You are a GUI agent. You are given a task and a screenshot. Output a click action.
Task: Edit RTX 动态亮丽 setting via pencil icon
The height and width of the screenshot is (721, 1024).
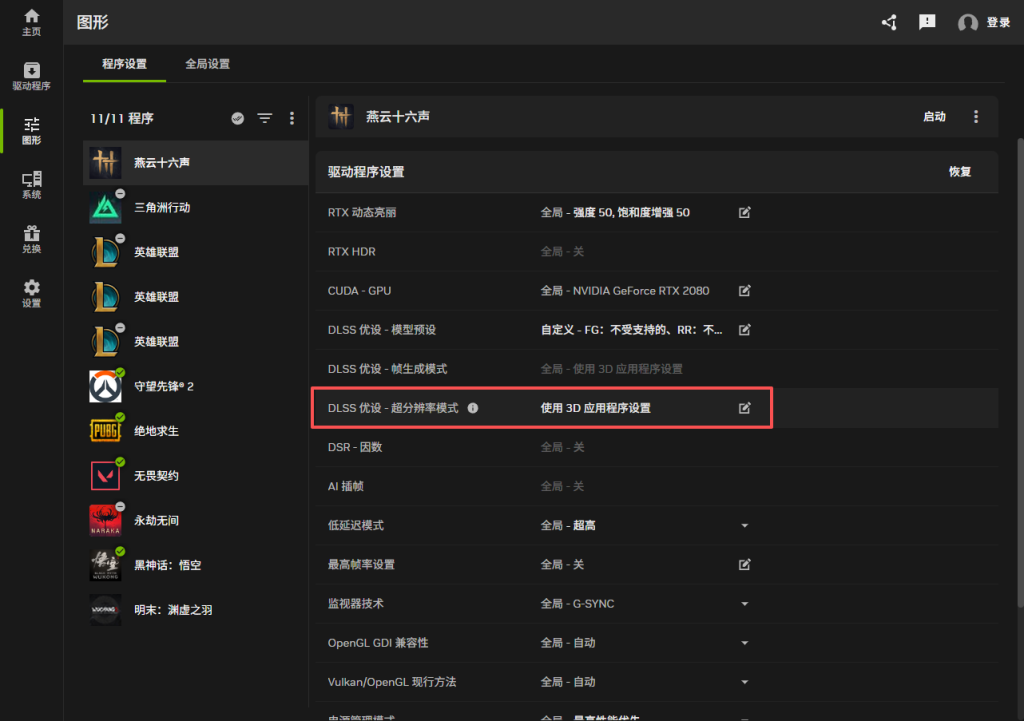[x=744, y=212]
